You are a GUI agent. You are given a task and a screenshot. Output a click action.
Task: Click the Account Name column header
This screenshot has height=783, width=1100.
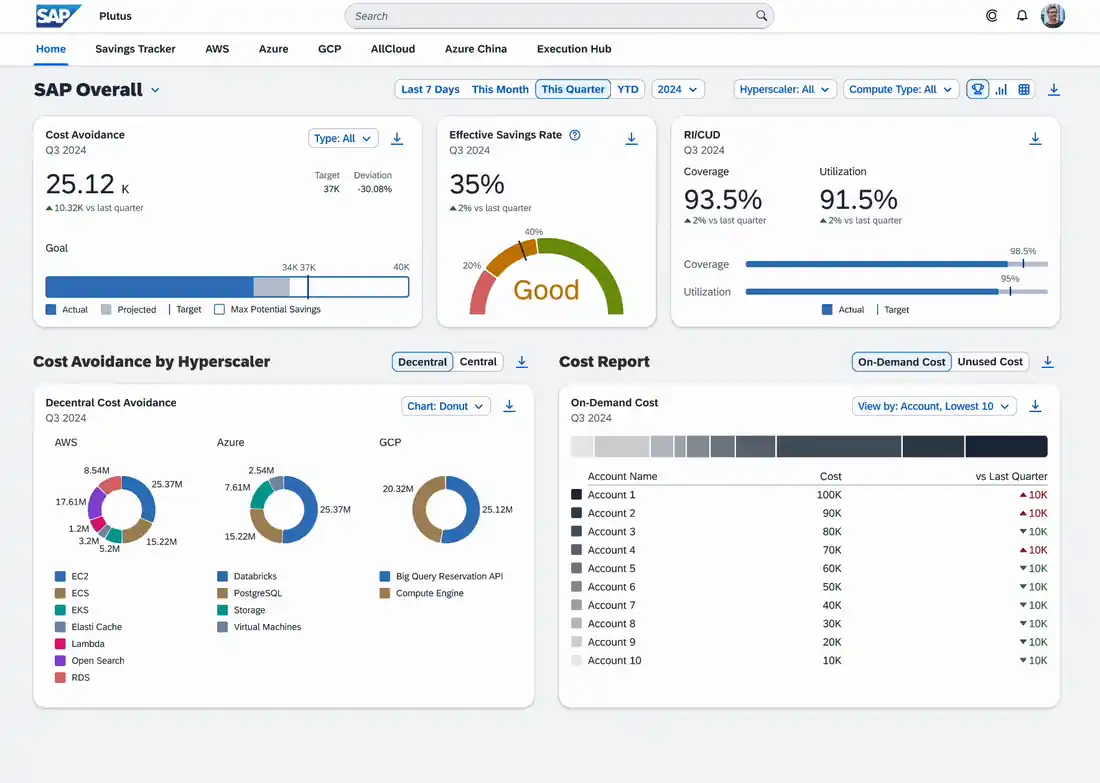(x=622, y=476)
